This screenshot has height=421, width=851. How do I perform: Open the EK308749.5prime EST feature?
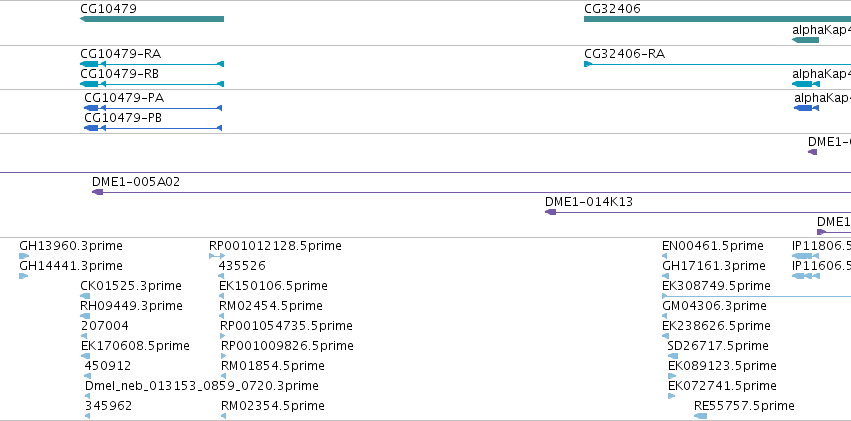tap(757, 296)
